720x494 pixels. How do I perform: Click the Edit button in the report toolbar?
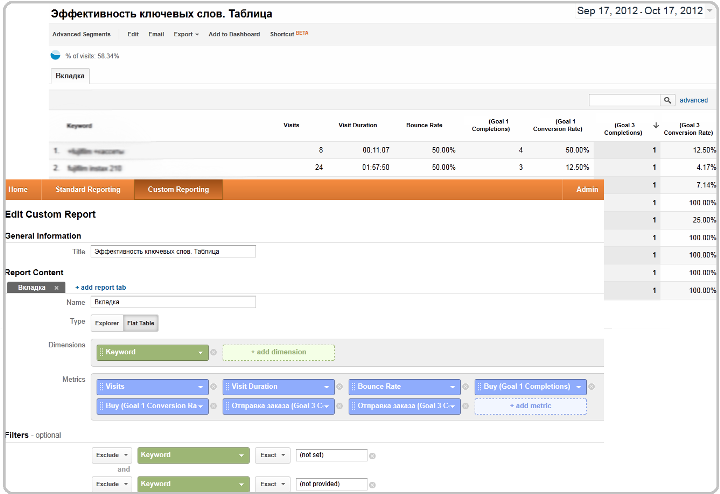click(x=133, y=34)
